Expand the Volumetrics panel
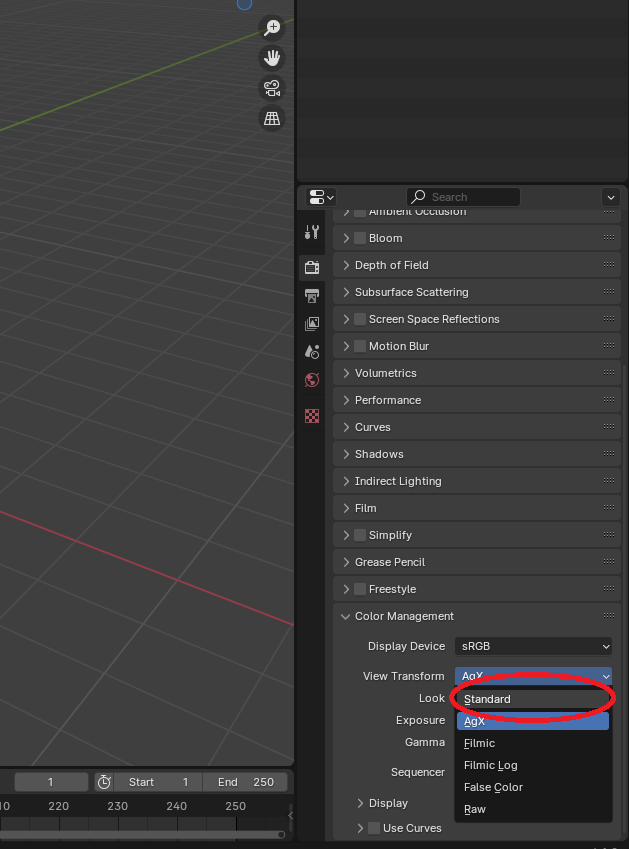Image resolution: width=629 pixels, height=849 pixels. click(476, 373)
